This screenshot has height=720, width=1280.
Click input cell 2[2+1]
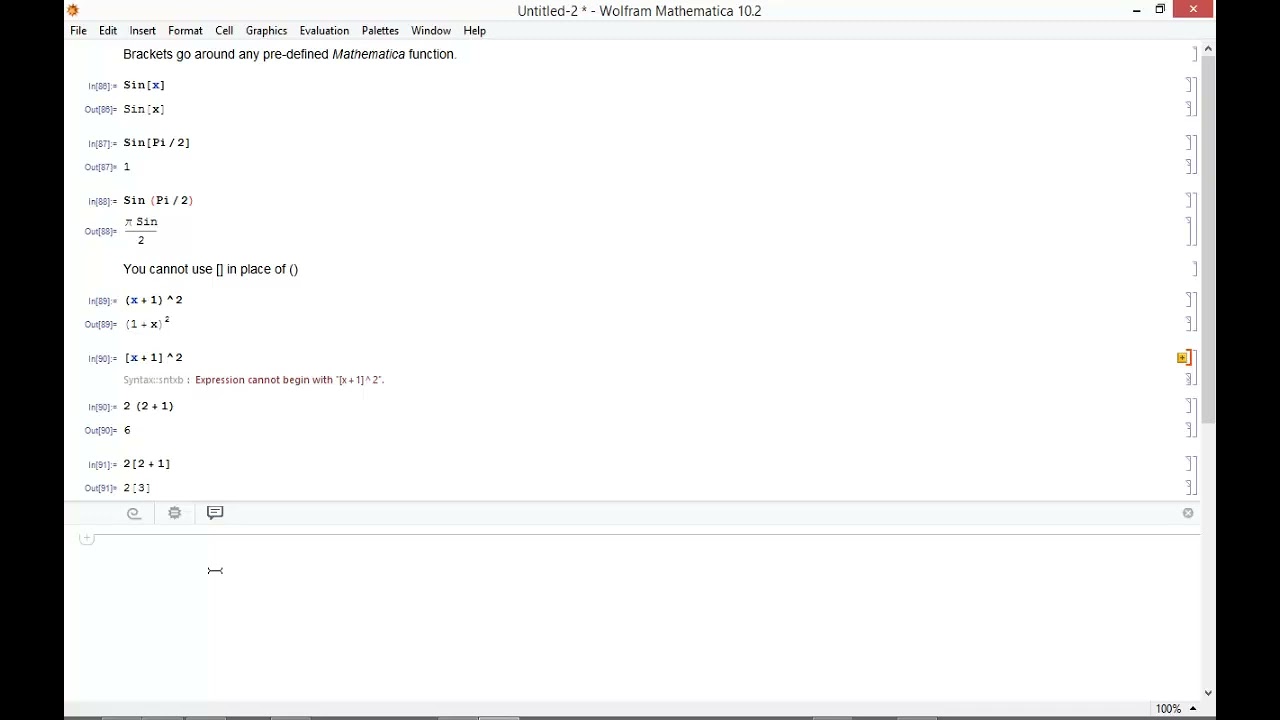click(x=147, y=464)
